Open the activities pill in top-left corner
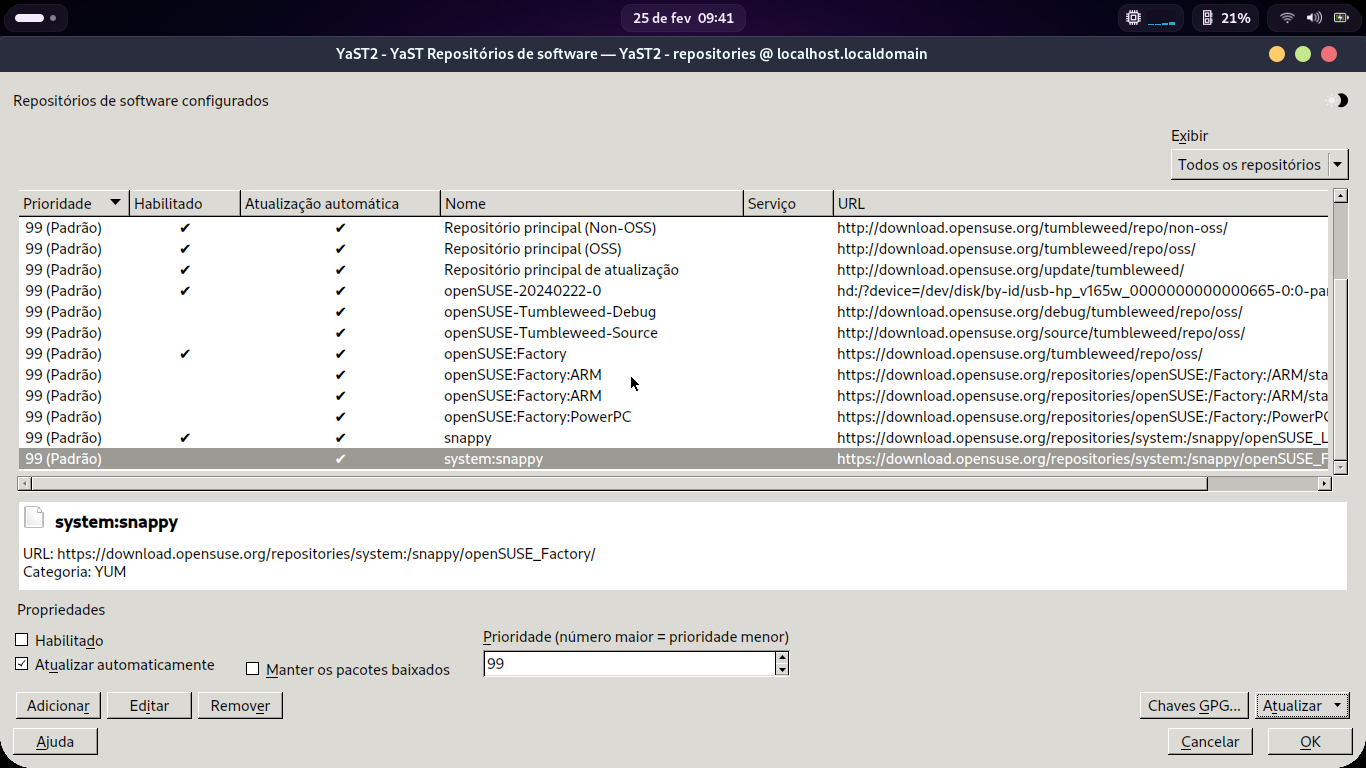Screen dimensions: 1366x768 coord(36,18)
